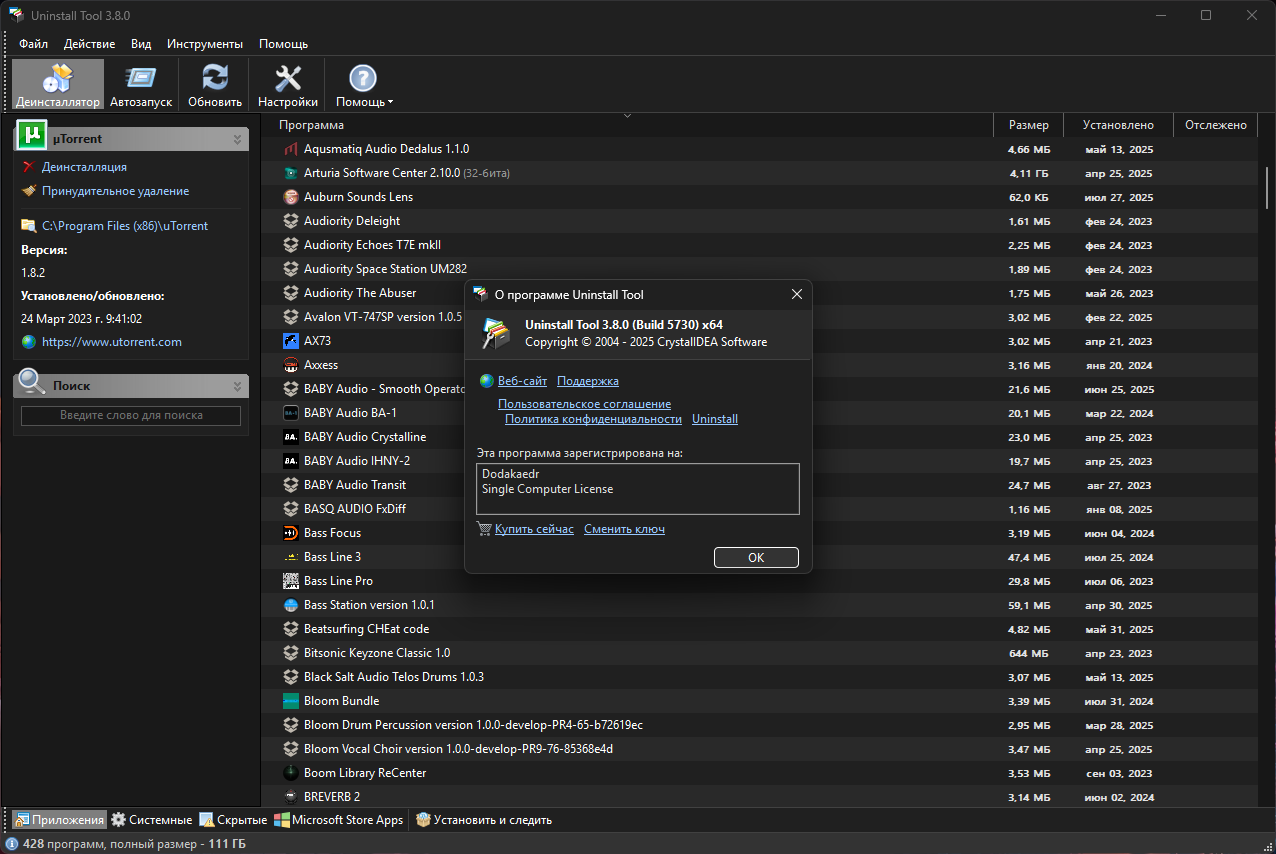Select Bloom Vocal Choir version row
The height and width of the screenshot is (854, 1276).
point(759,749)
